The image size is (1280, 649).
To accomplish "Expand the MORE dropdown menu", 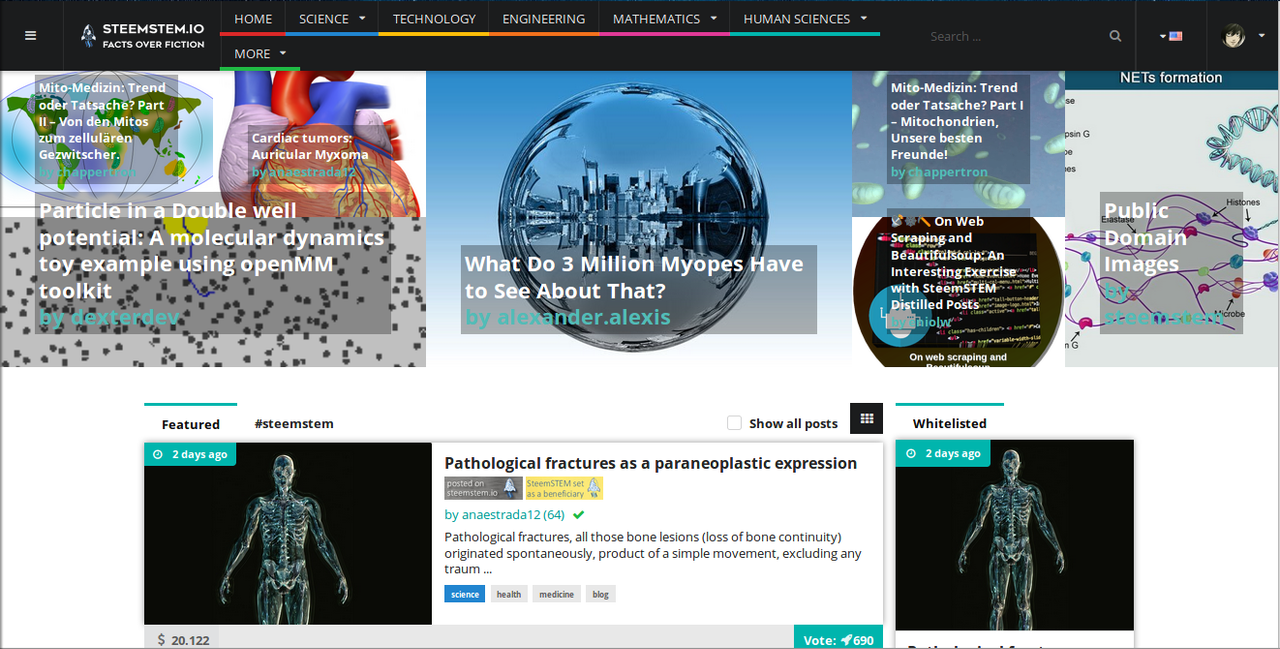I will coord(260,53).
